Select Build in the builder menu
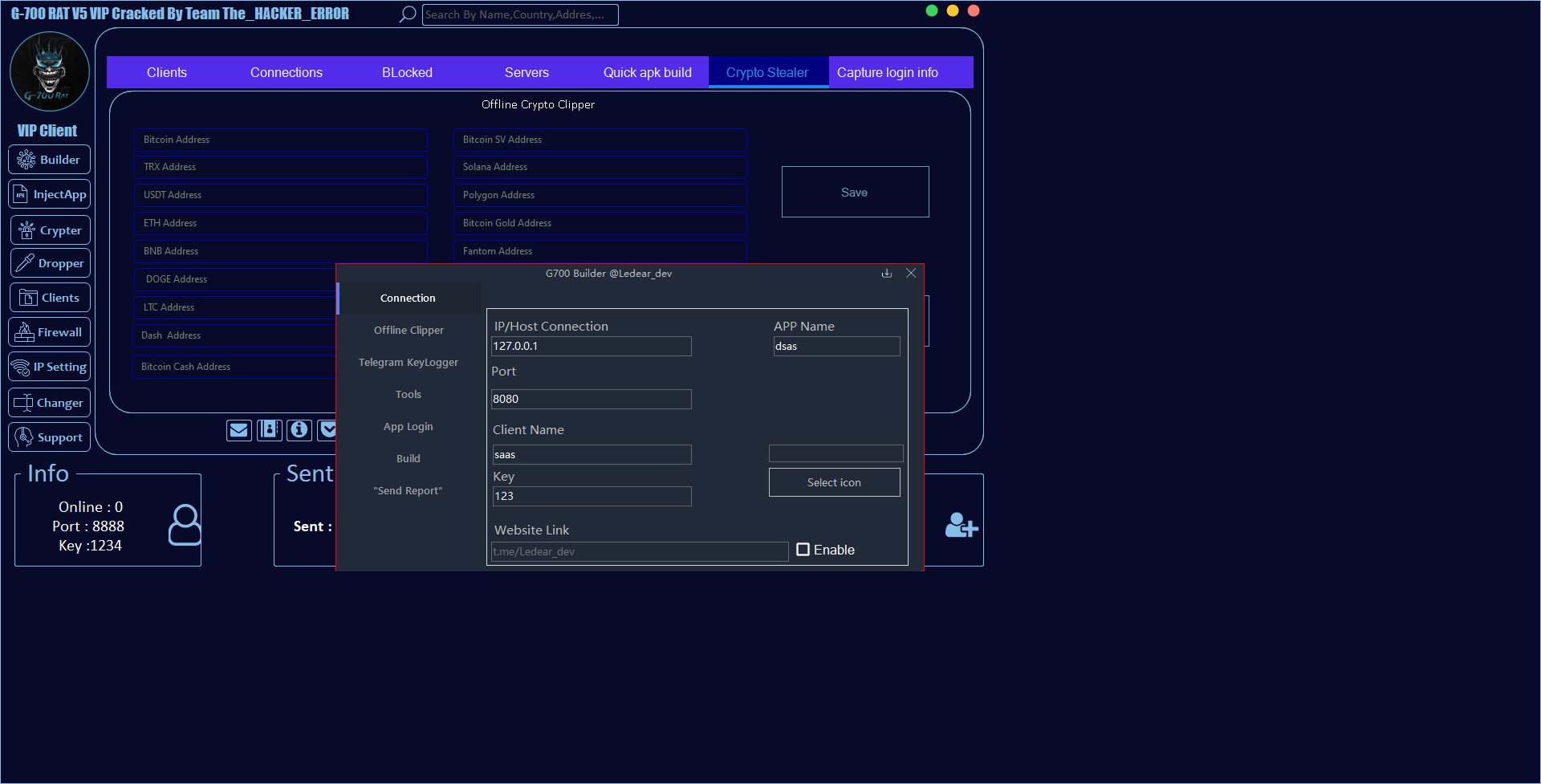 pyautogui.click(x=409, y=458)
